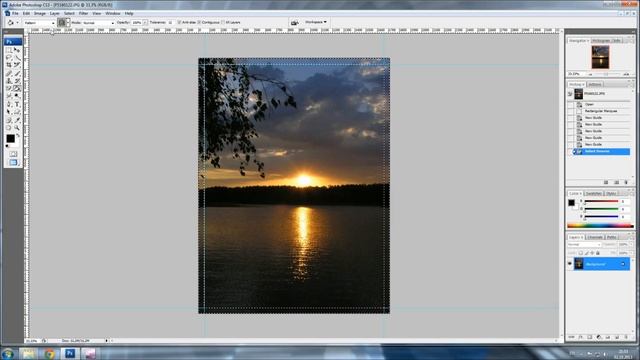Create a new layer
Image resolution: width=640 pixels, height=360 pixels.
pyautogui.click(x=617, y=337)
